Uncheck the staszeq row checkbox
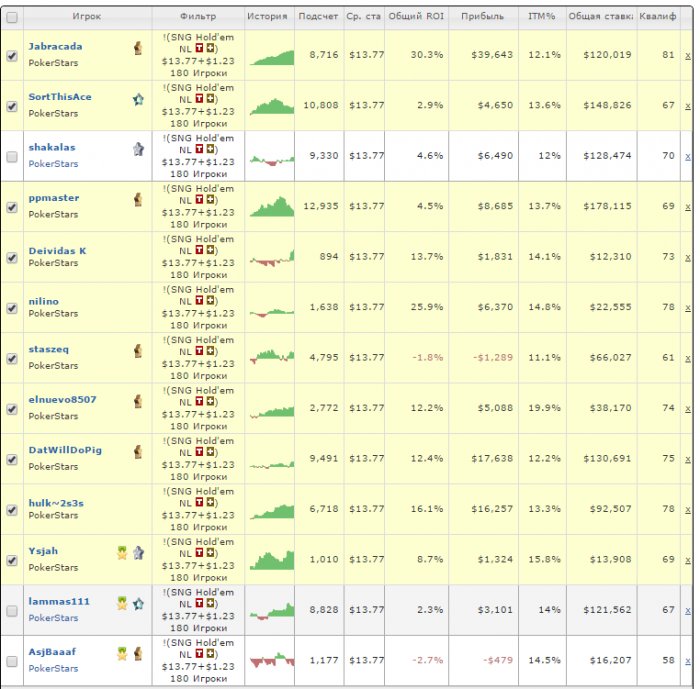This screenshot has width=700, height=689. 12,359
